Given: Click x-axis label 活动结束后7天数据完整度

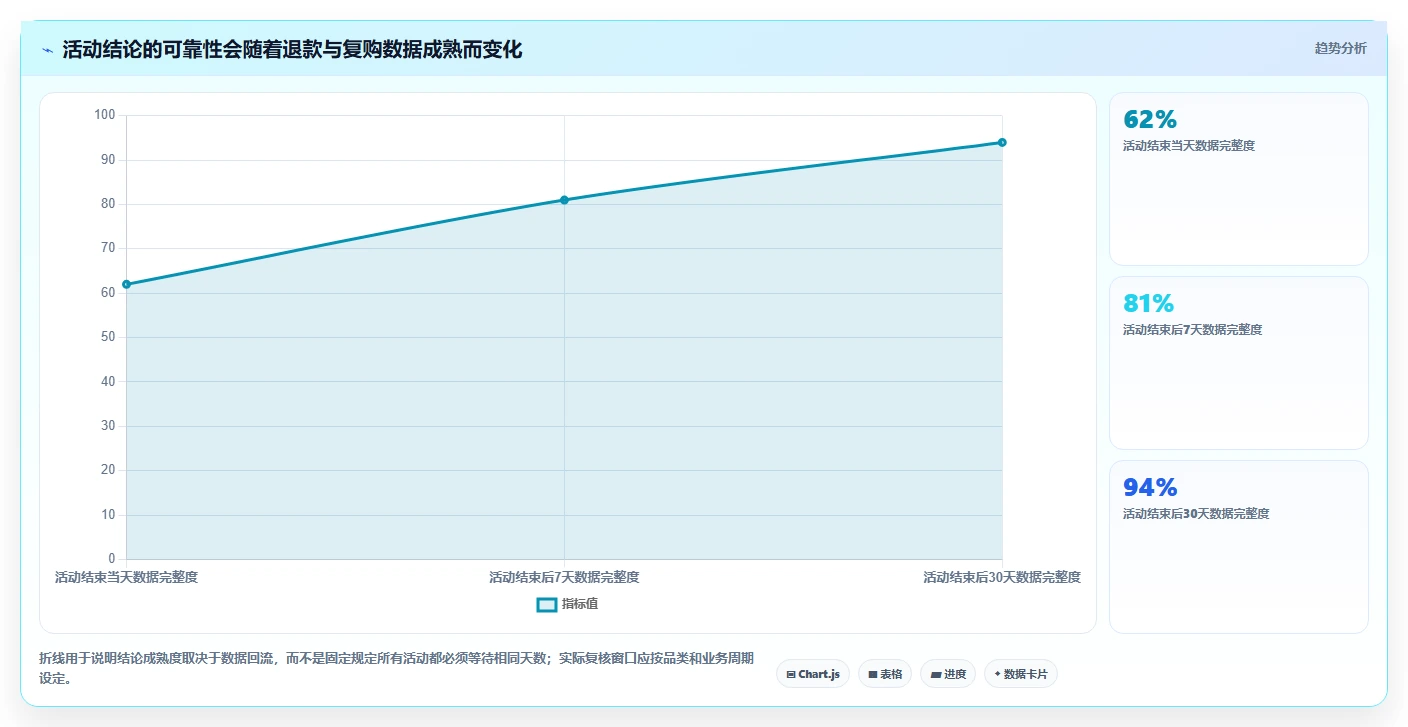Looking at the screenshot, I should [564, 577].
